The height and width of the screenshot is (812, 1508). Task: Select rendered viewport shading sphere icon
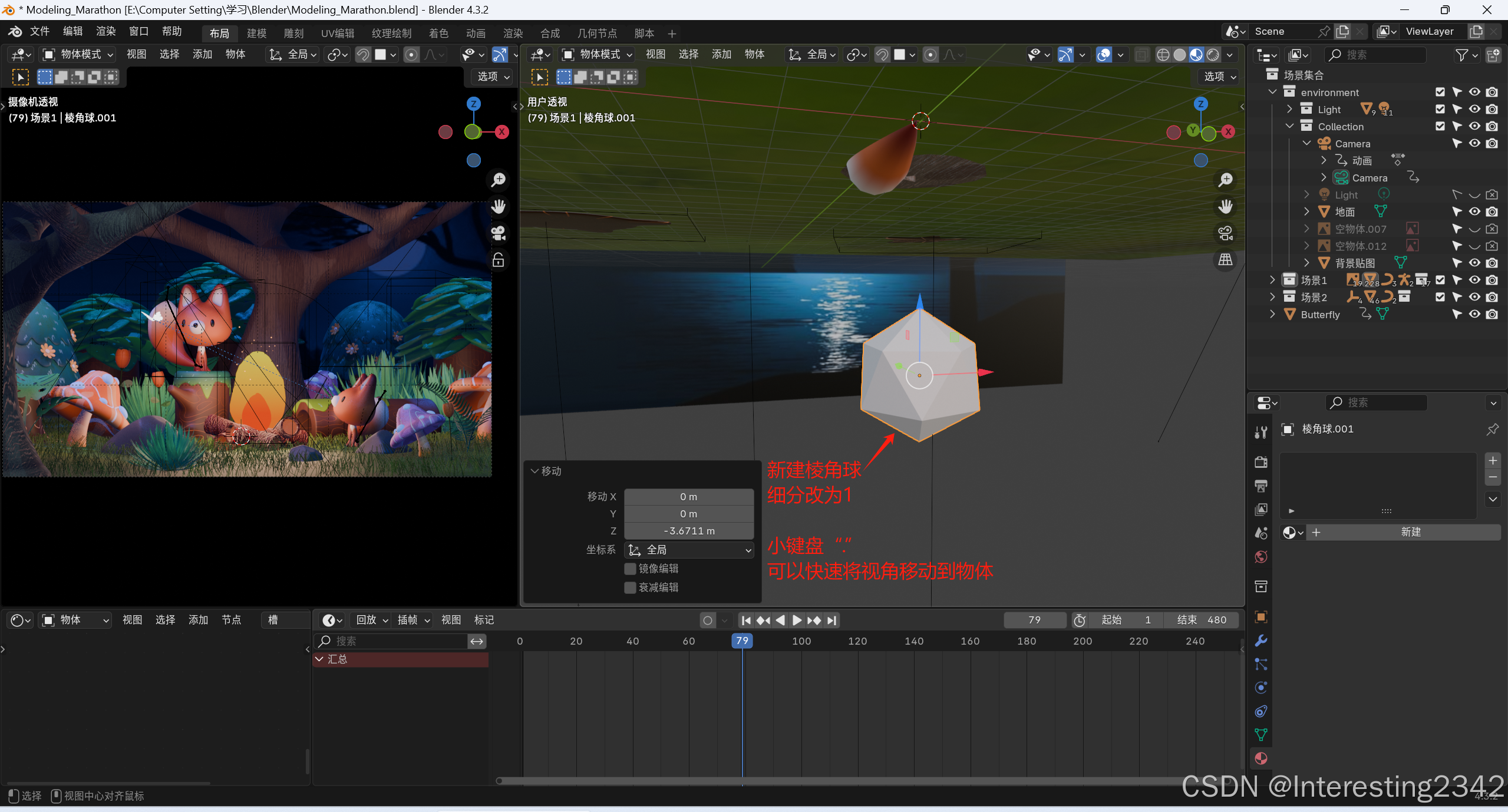click(x=1213, y=55)
